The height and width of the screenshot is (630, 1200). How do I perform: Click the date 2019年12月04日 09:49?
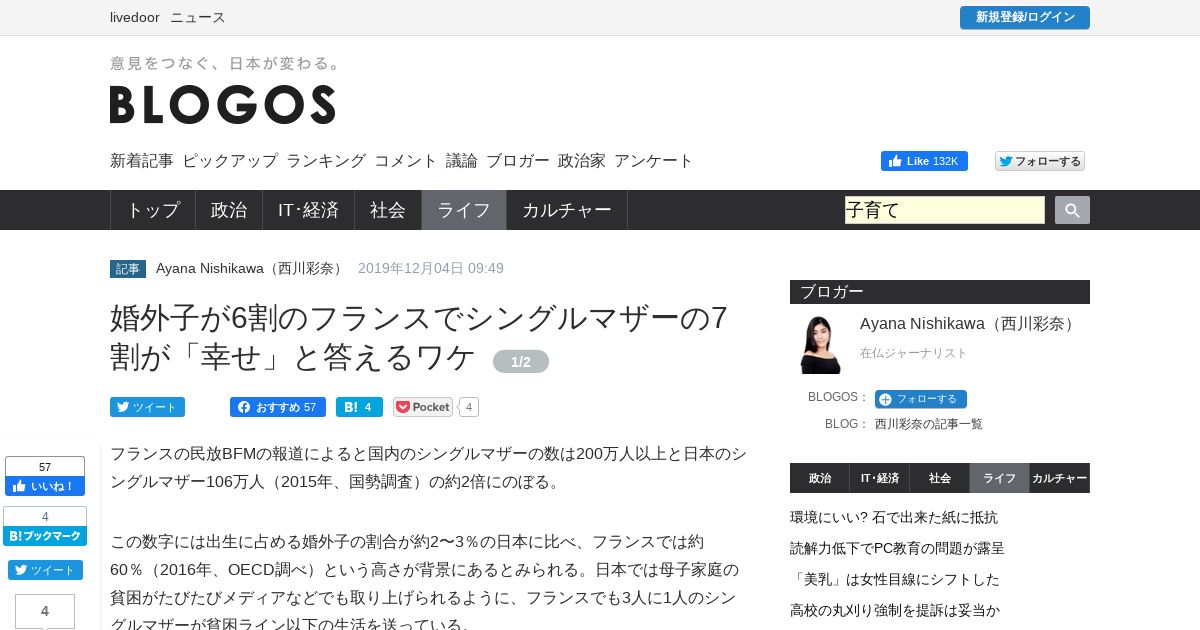click(x=431, y=268)
